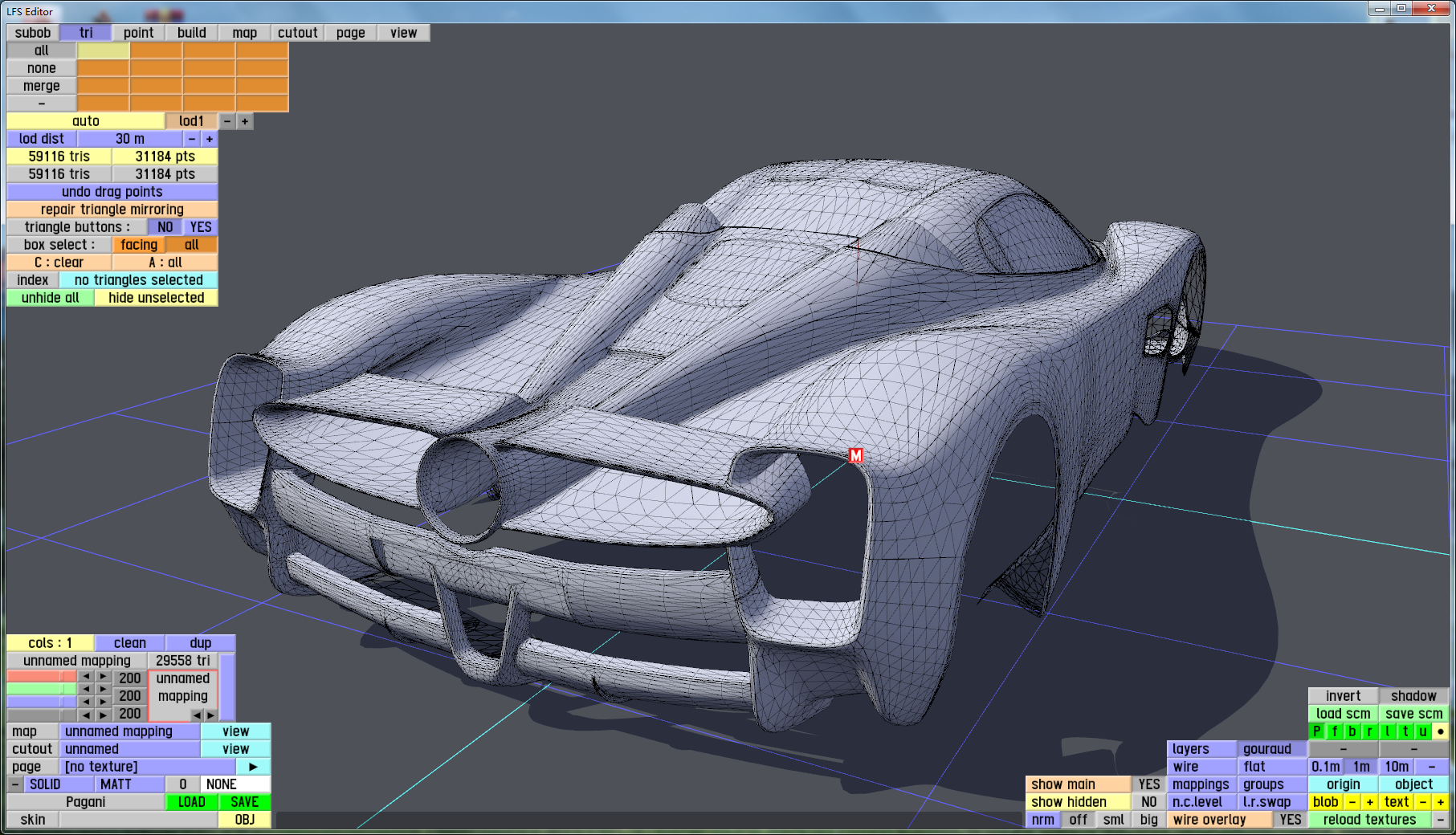The height and width of the screenshot is (835, 1456).
Task: Click the blob plus size button
Action: (x=1370, y=802)
